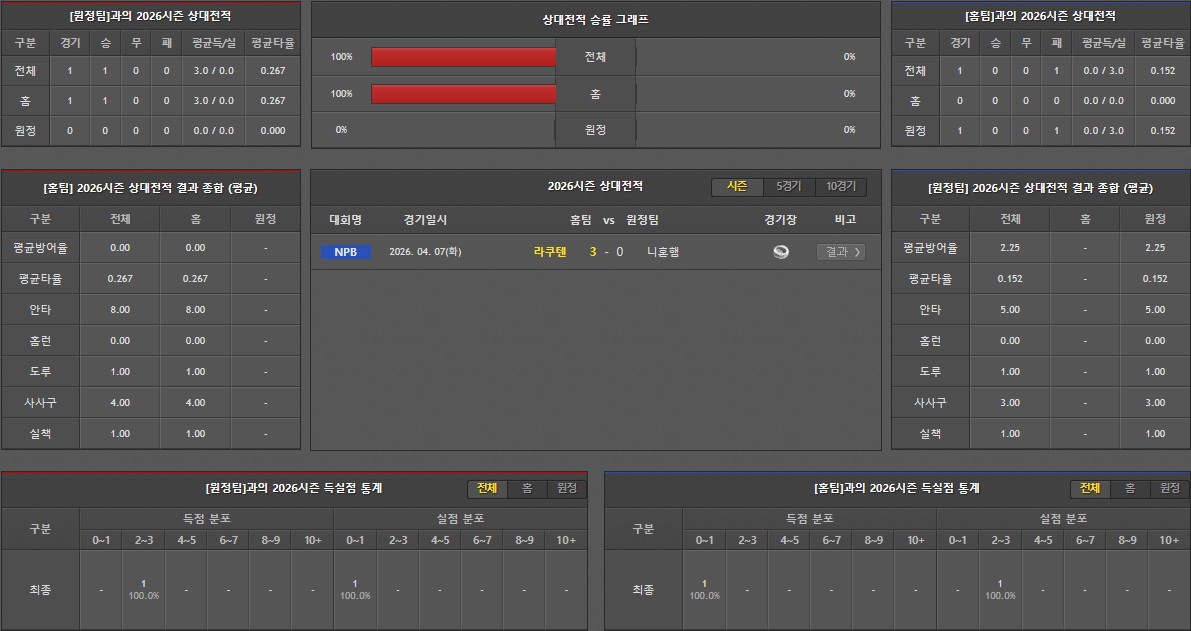Select 홈 in 홈팀 scoring stats panel
Viewport: 1191px width, 631px height.
click(x=1130, y=488)
